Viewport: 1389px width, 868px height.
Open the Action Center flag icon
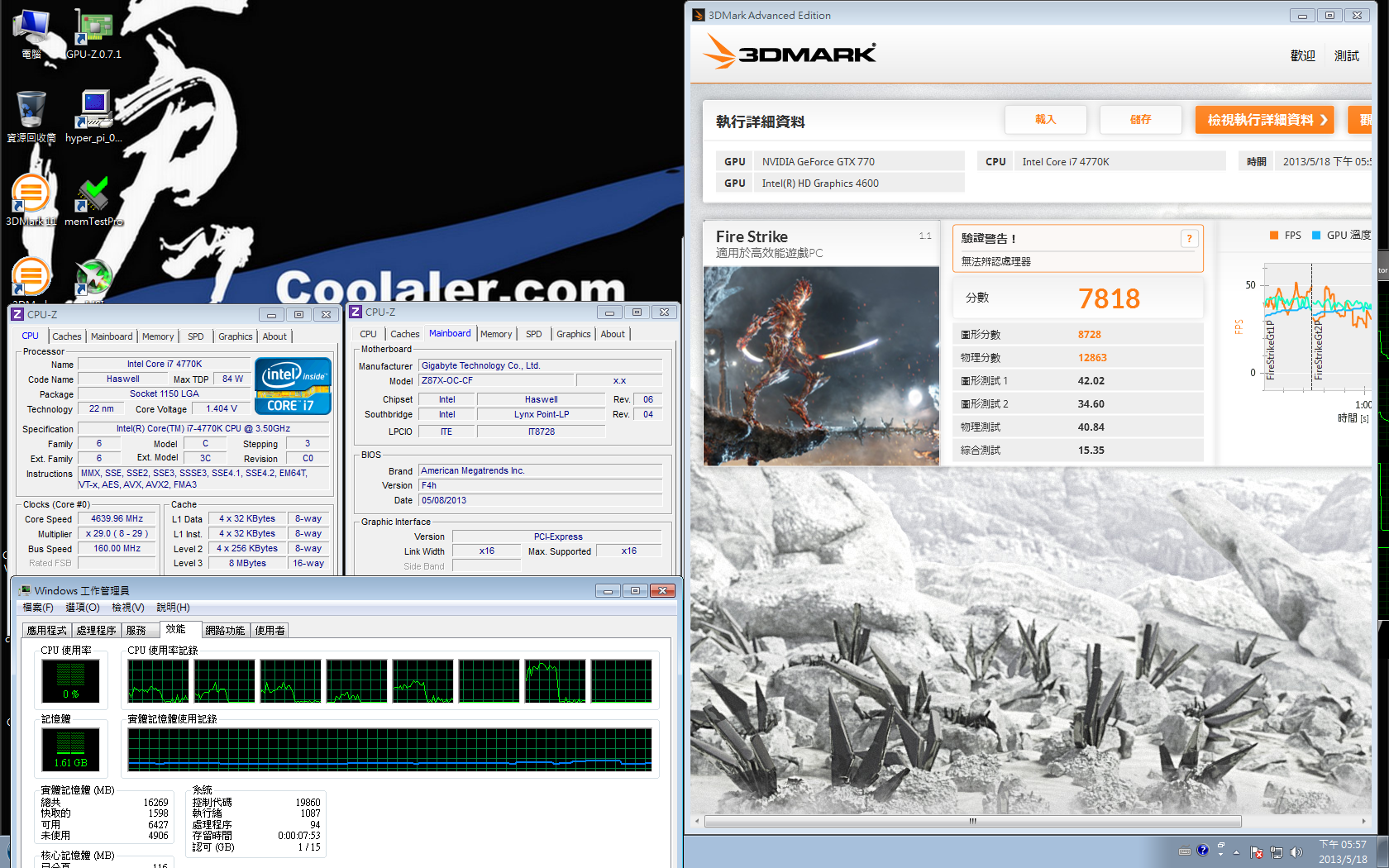click(1257, 852)
